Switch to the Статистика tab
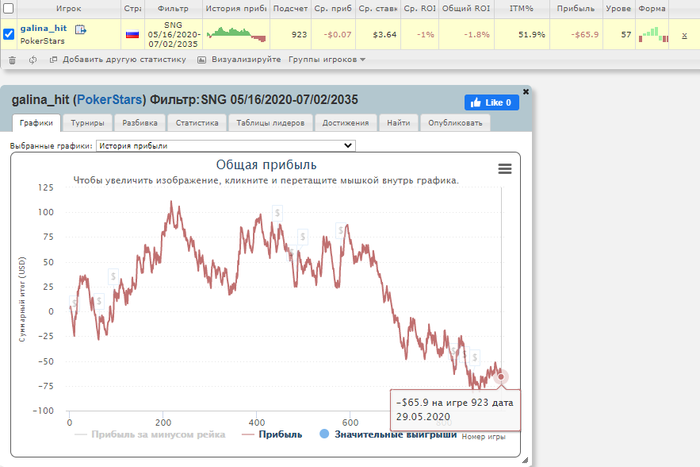 [x=197, y=123]
